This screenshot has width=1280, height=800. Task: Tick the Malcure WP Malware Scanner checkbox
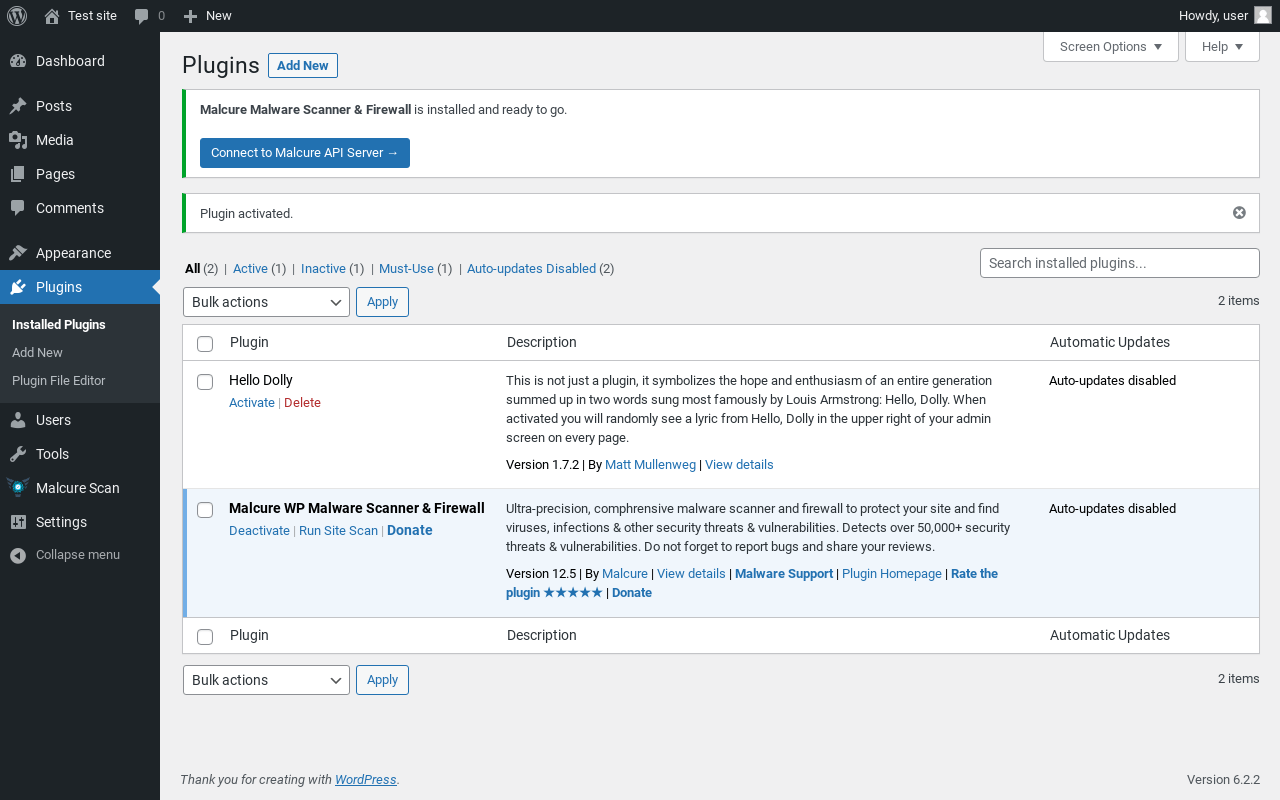point(205,510)
